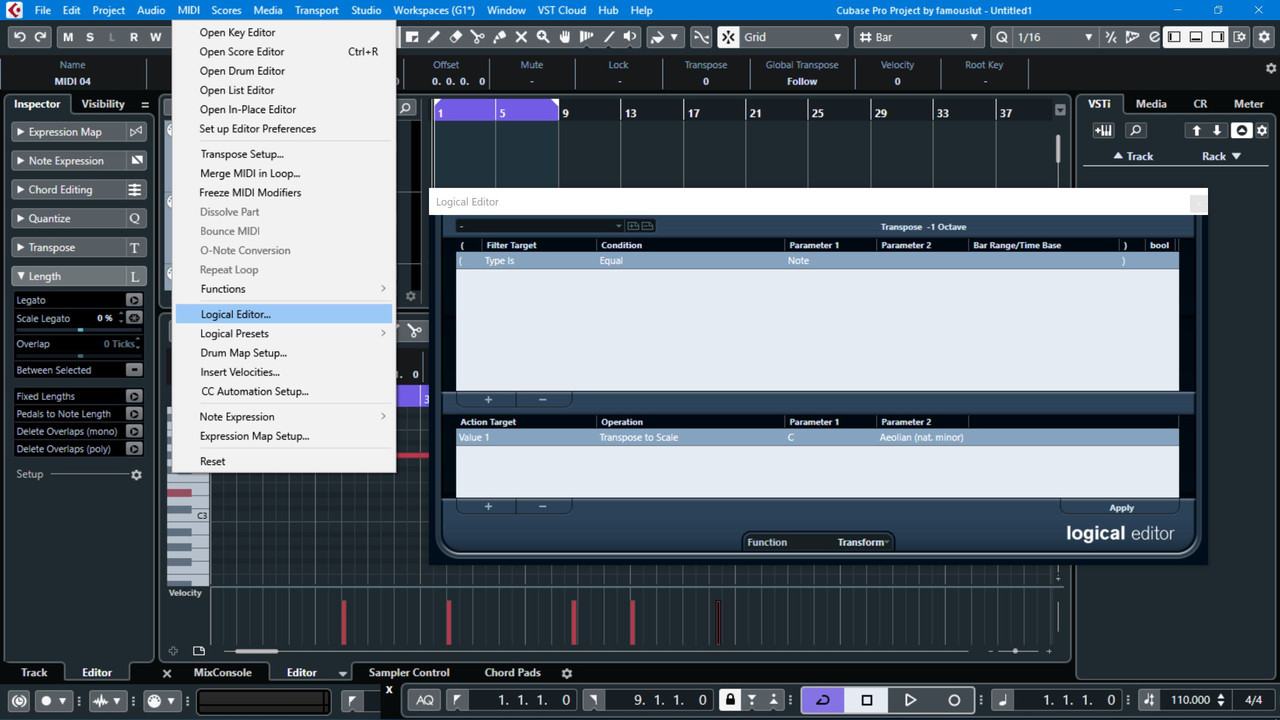Toggle the AQ auto quantize button

[425, 700]
